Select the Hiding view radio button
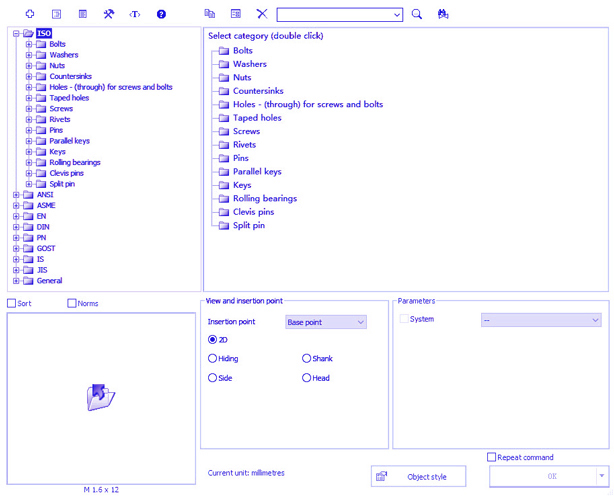 pos(212,358)
